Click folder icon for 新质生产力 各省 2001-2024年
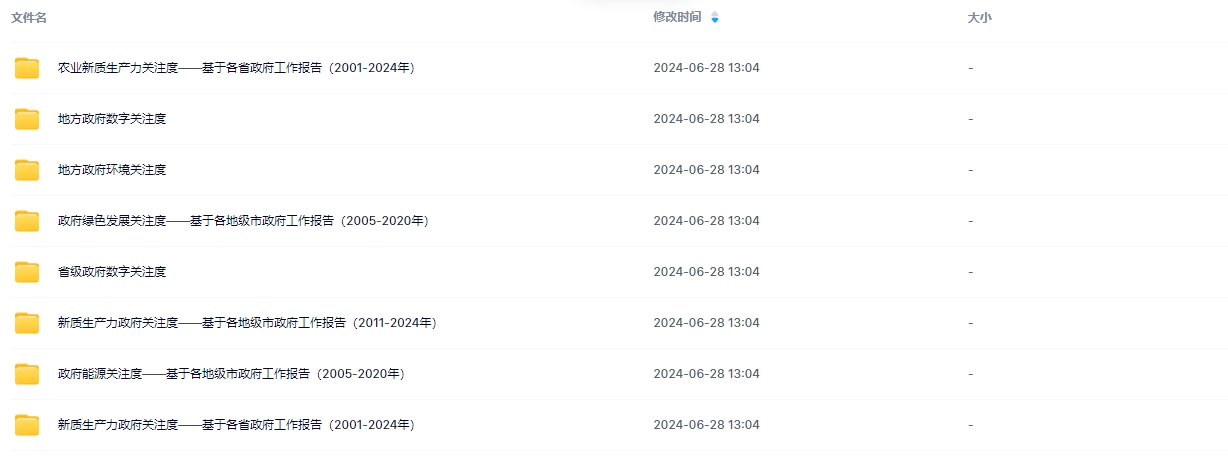This screenshot has height=464, width=1228. [x=27, y=425]
